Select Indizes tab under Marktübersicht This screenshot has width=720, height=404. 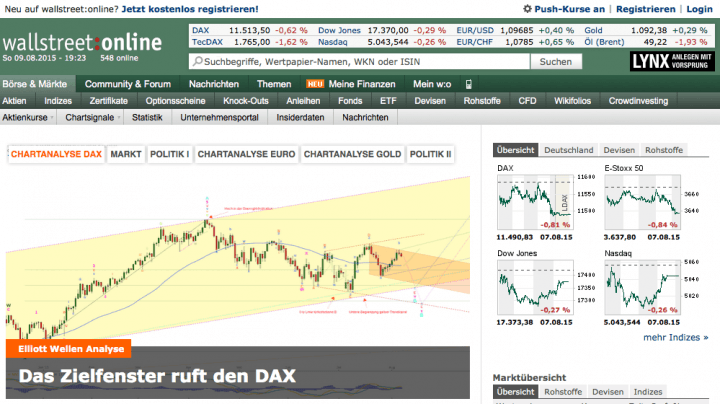coord(648,392)
